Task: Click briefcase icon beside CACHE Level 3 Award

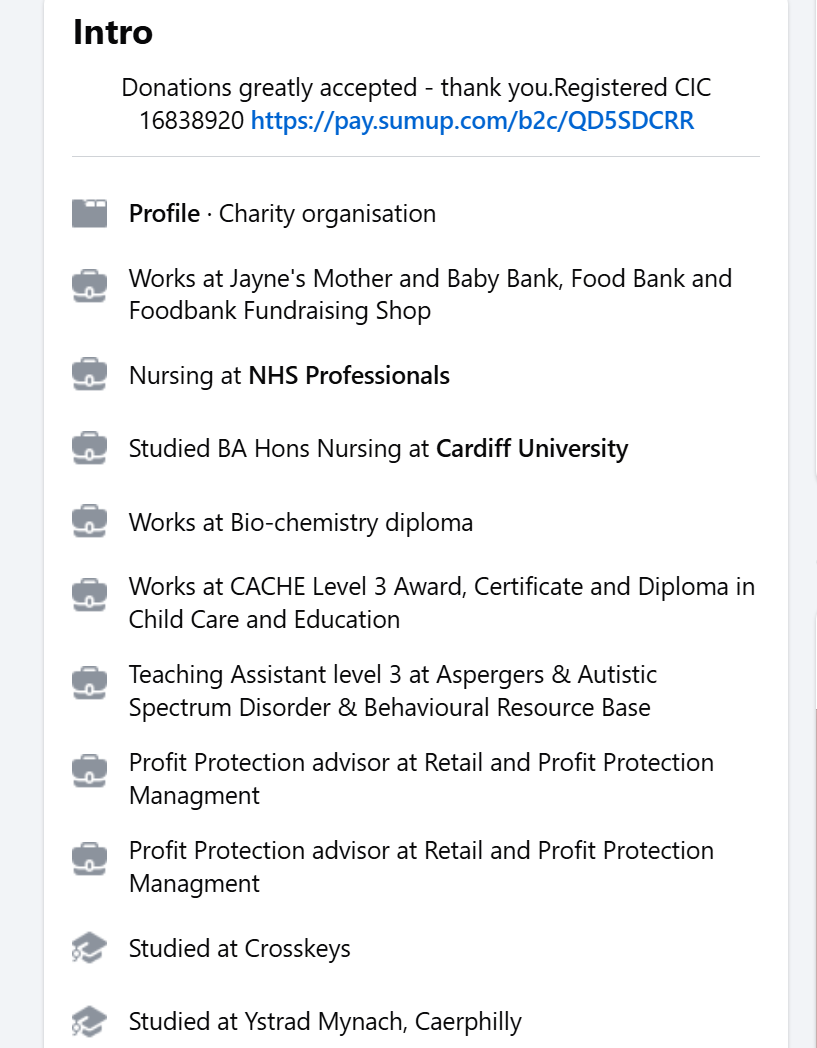Action: pos(90,595)
